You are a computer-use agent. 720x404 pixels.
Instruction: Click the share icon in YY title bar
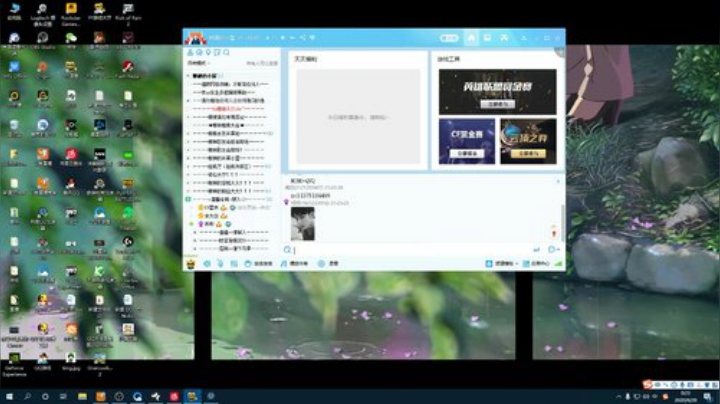click(x=303, y=38)
